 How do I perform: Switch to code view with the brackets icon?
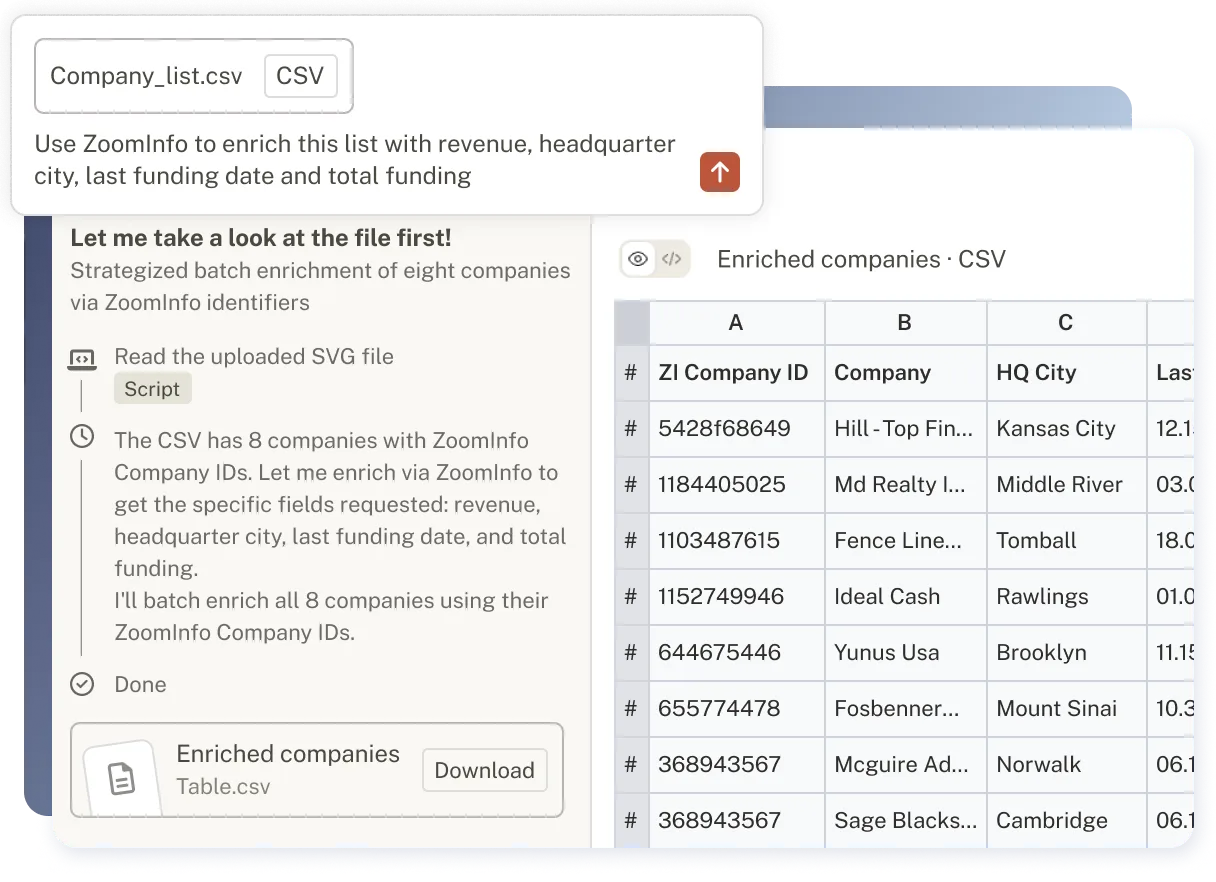[x=672, y=260]
